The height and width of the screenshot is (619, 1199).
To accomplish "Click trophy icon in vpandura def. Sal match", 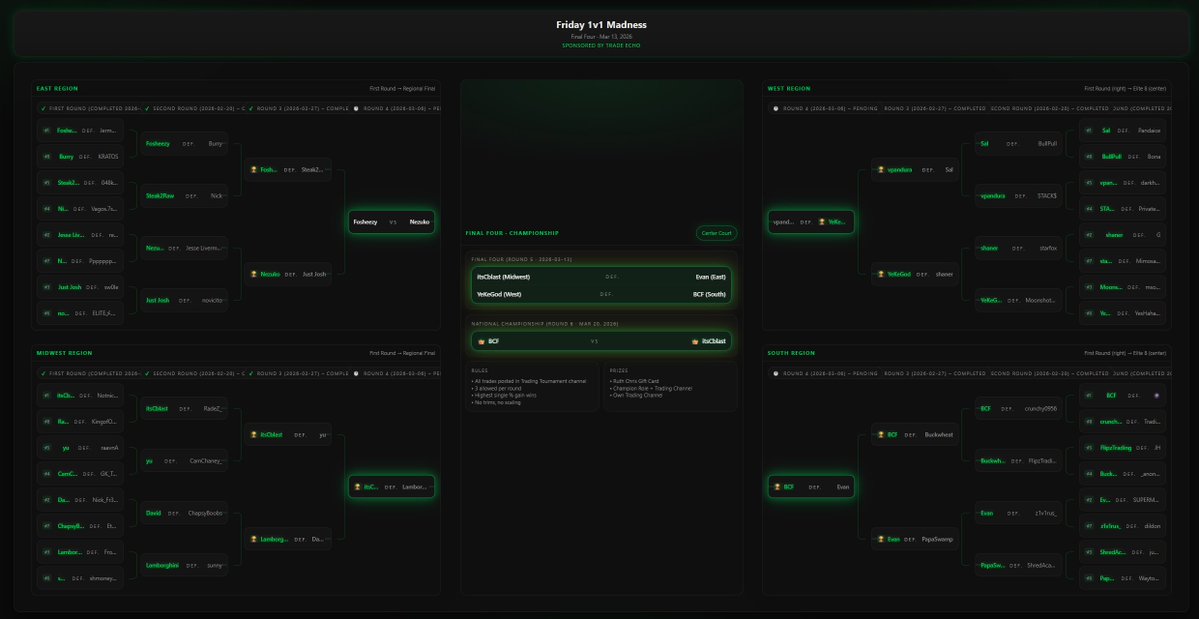I will point(881,170).
